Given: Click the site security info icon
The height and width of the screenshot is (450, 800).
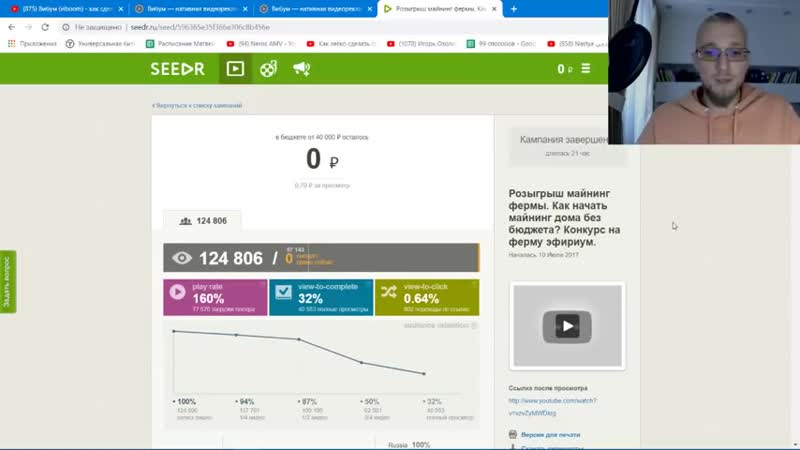Looking at the screenshot, I should 66,27.
